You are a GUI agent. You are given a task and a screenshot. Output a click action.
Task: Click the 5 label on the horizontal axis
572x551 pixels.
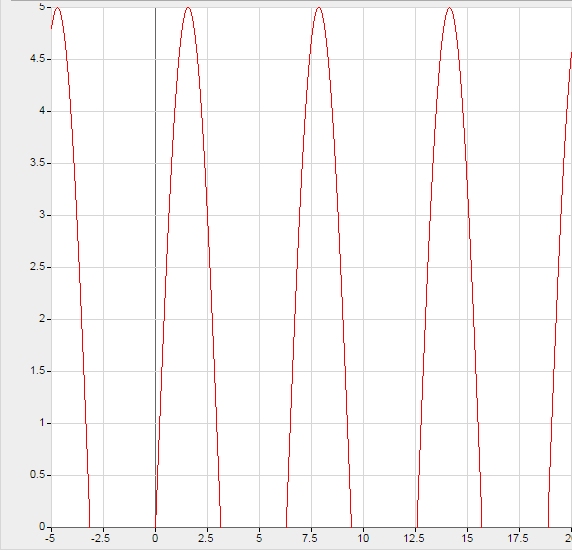[x=259, y=538]
